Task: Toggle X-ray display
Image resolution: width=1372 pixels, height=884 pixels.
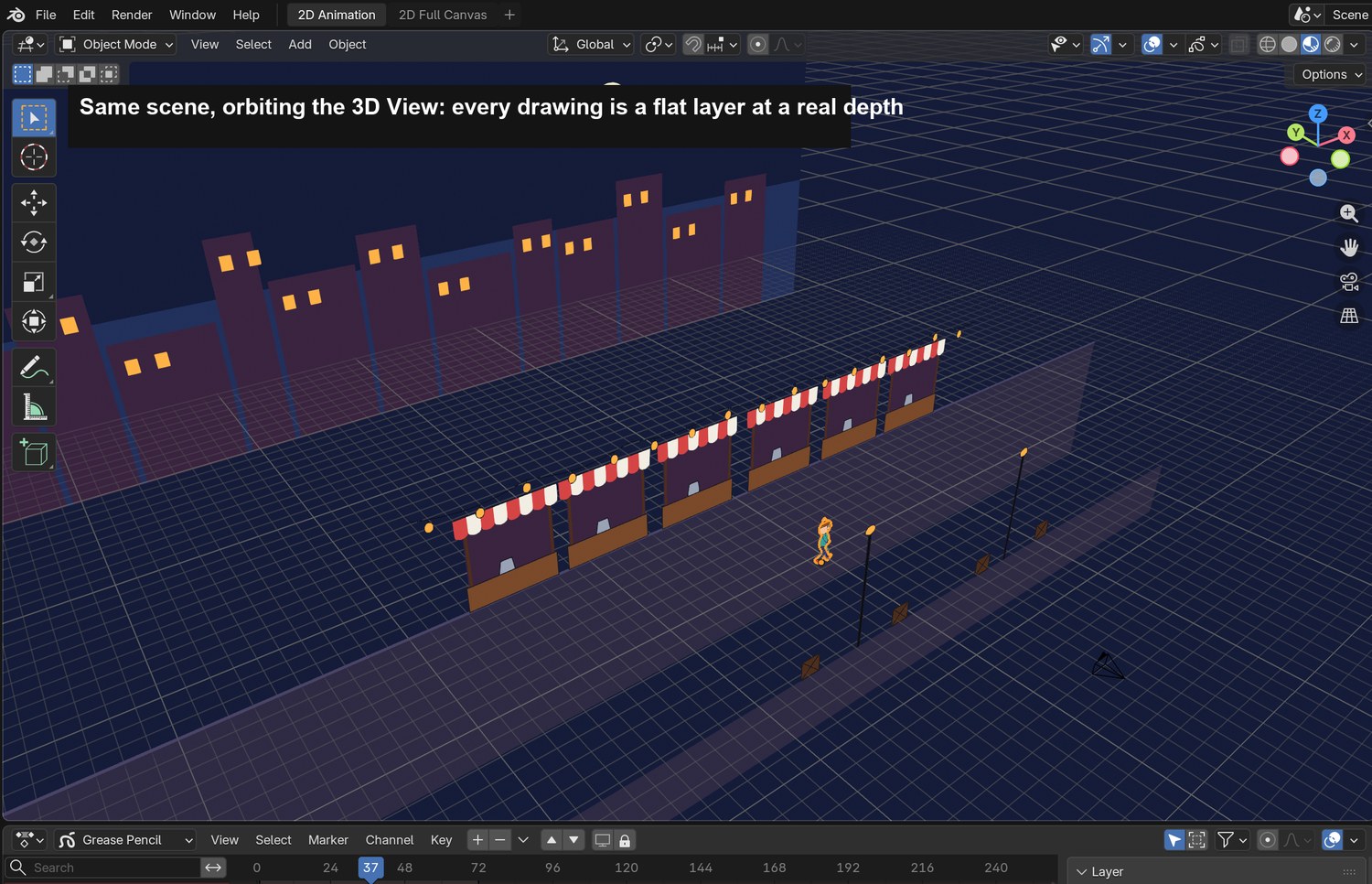Action: click(1238, 44)
